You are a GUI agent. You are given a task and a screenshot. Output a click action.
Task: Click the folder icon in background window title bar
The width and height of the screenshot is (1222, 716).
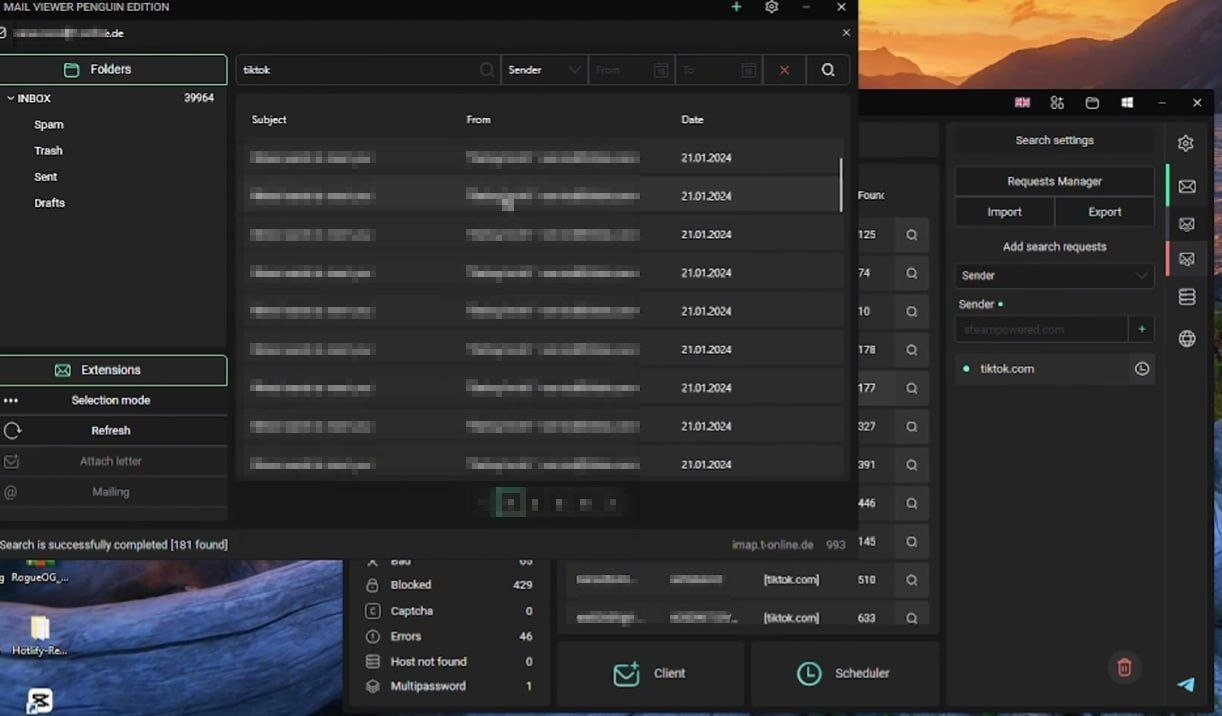click(x=1092, y=103)
